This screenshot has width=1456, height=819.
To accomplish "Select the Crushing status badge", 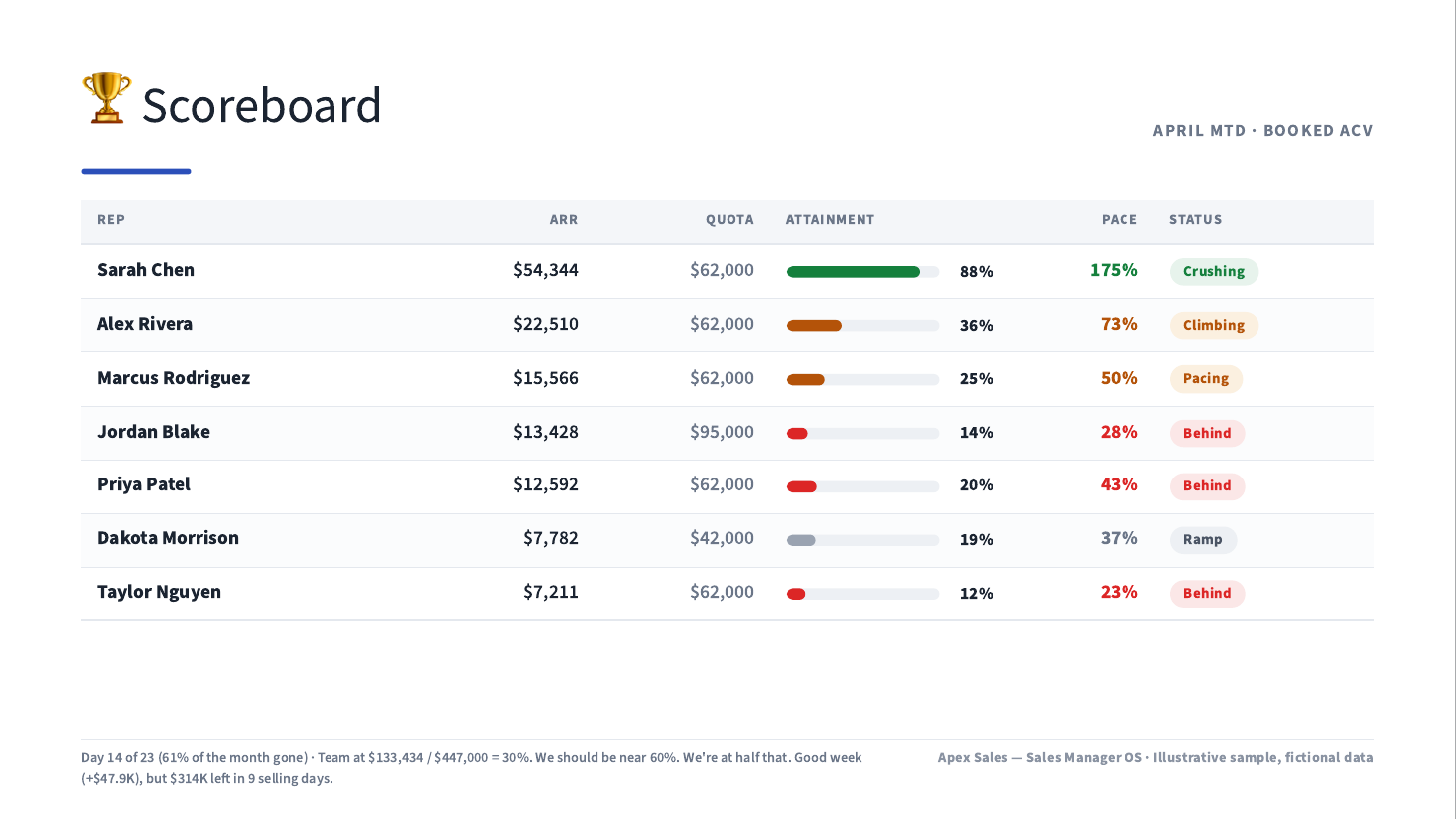I will coord(1214,272).
